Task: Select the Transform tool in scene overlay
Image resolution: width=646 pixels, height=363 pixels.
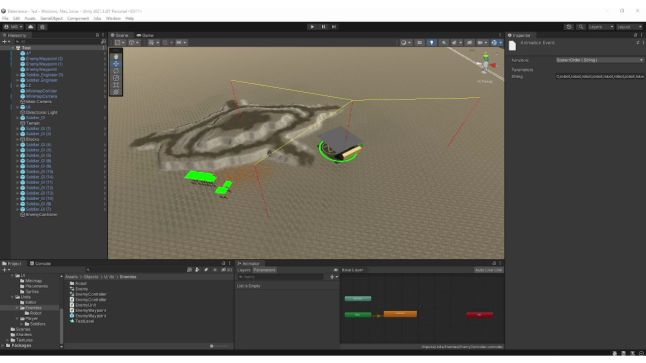Action: tap(116, 92)
